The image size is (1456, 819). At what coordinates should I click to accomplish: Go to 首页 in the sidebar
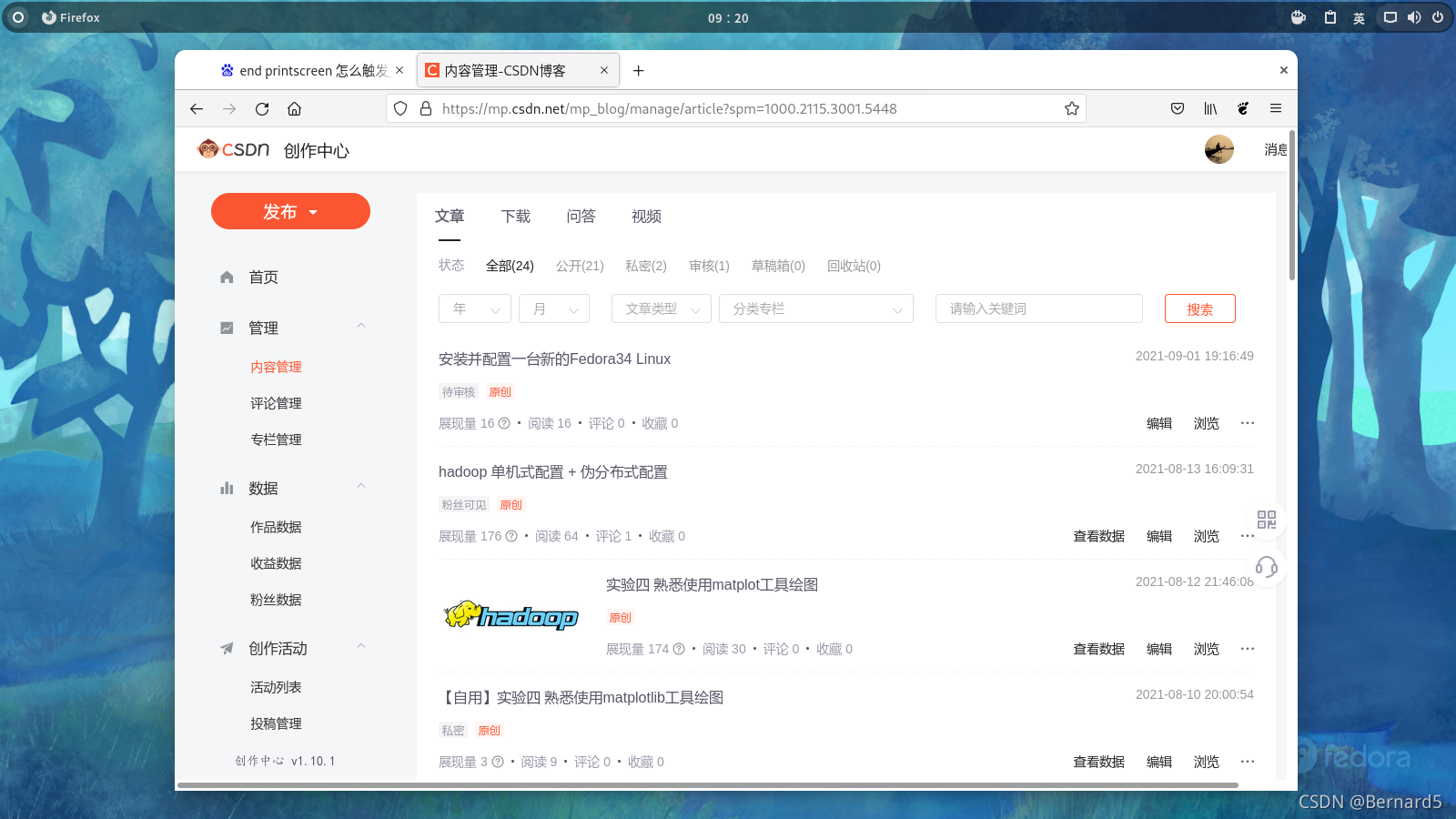(263, 277)
